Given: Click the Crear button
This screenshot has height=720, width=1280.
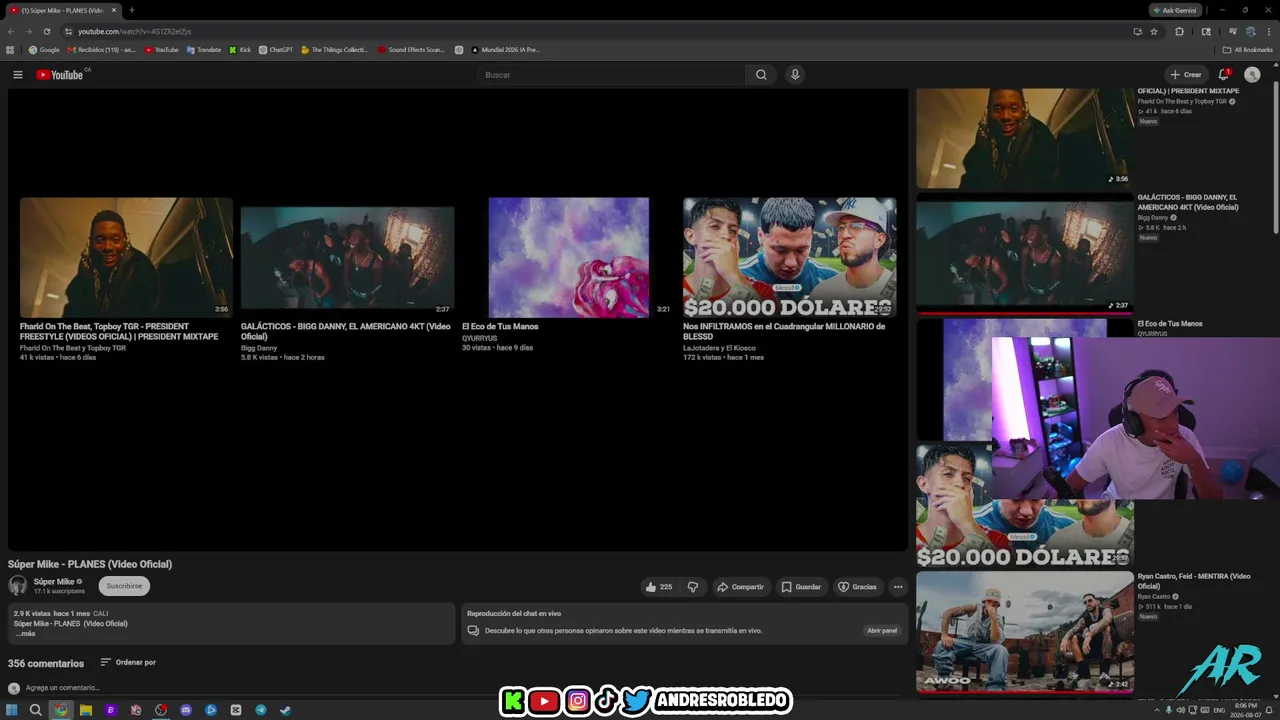Looking at the screenshot, I should tap(1186, 75).
